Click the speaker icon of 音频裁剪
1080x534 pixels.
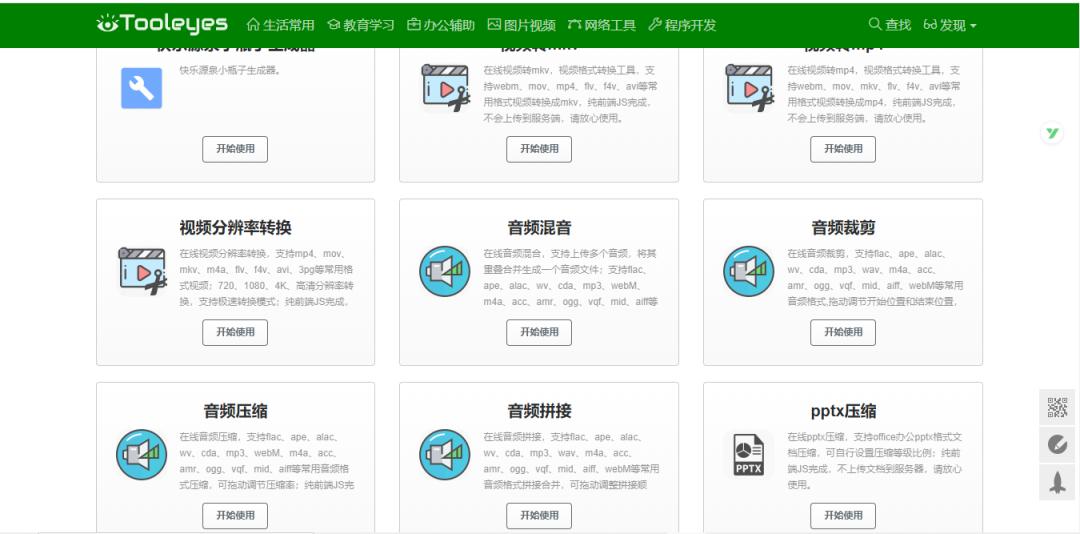[749, 271]
